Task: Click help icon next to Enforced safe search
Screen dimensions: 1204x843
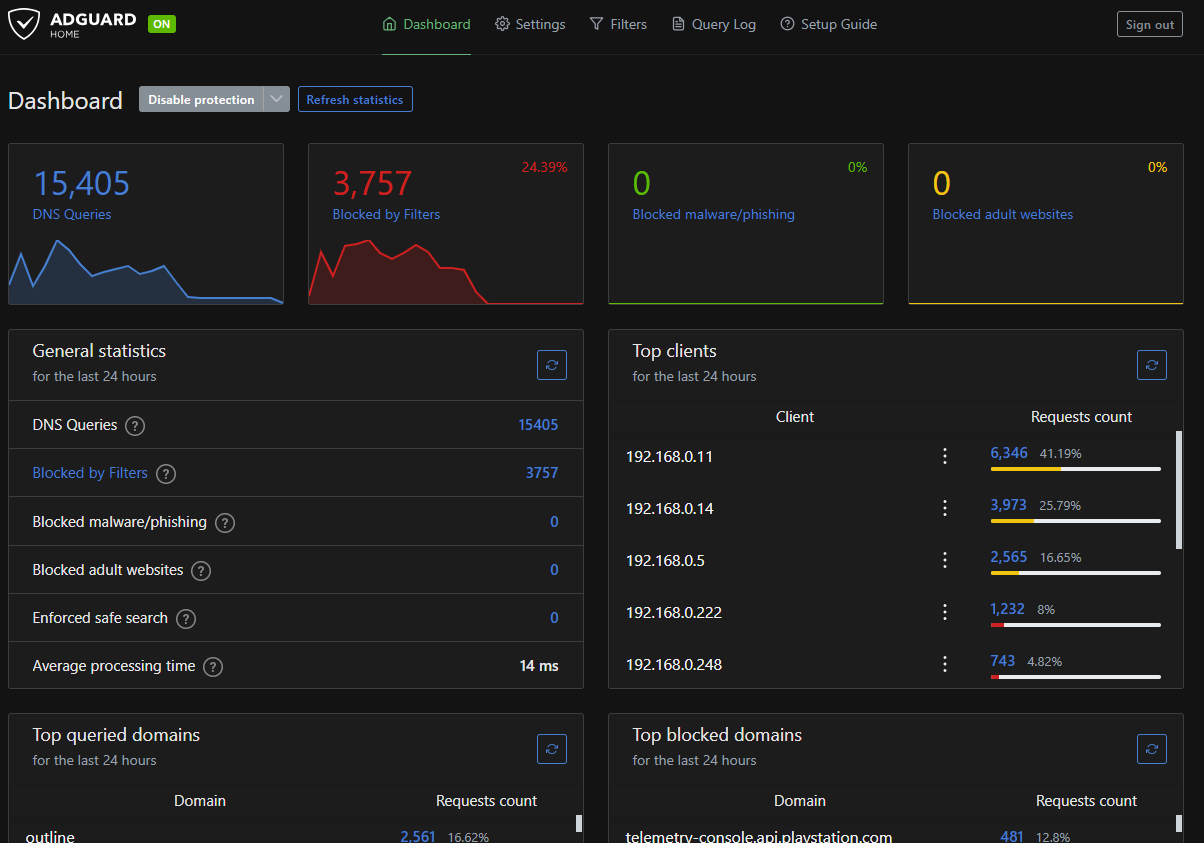Action: (186, 619)
